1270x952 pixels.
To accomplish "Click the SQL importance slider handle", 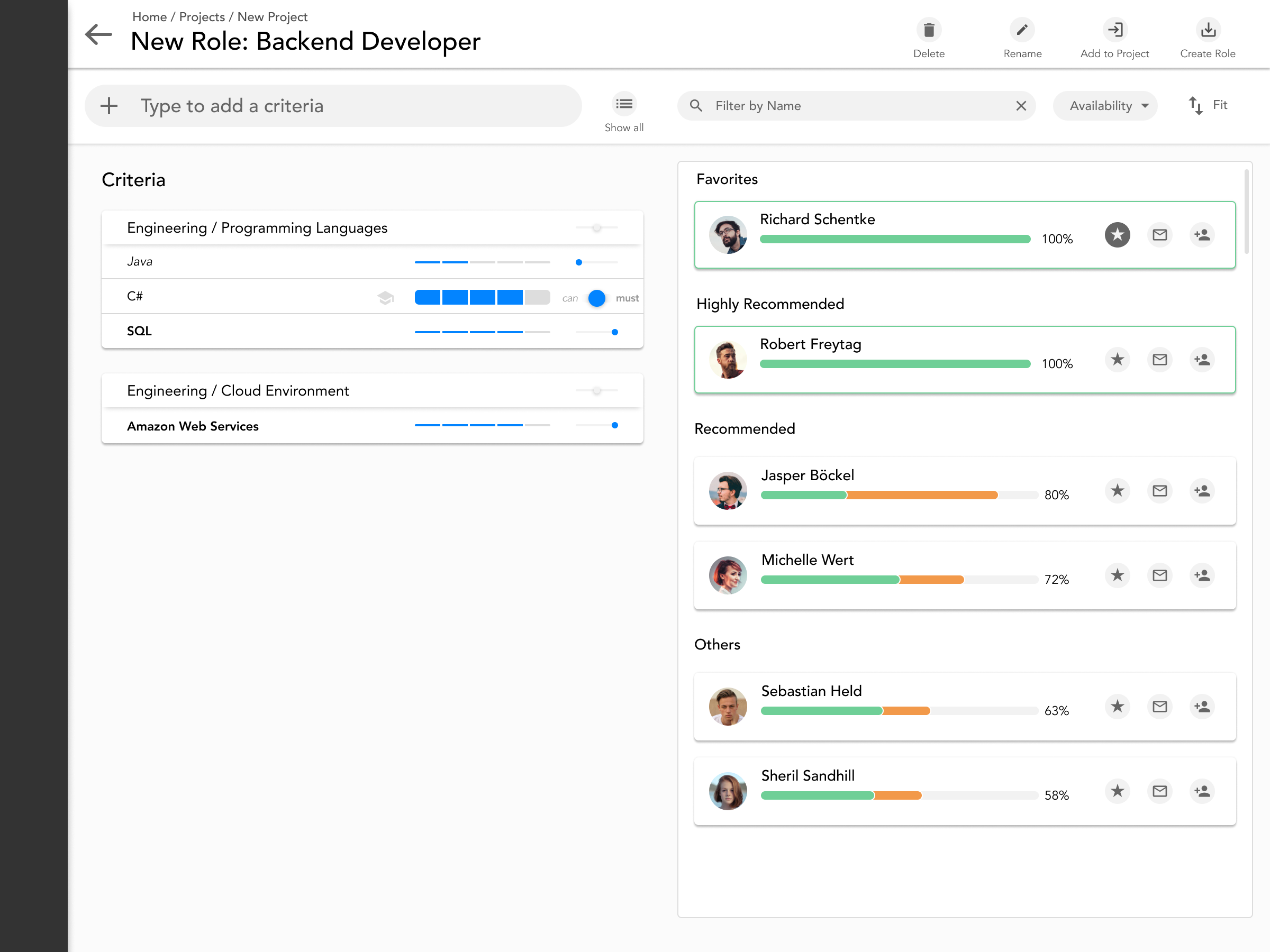I will (x=614, y=332).
